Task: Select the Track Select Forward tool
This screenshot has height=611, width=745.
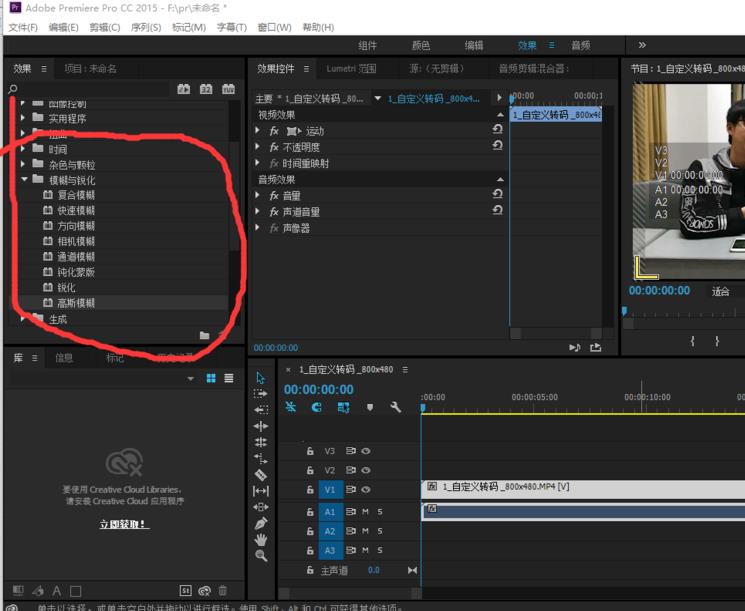Action: pos(260,393)
